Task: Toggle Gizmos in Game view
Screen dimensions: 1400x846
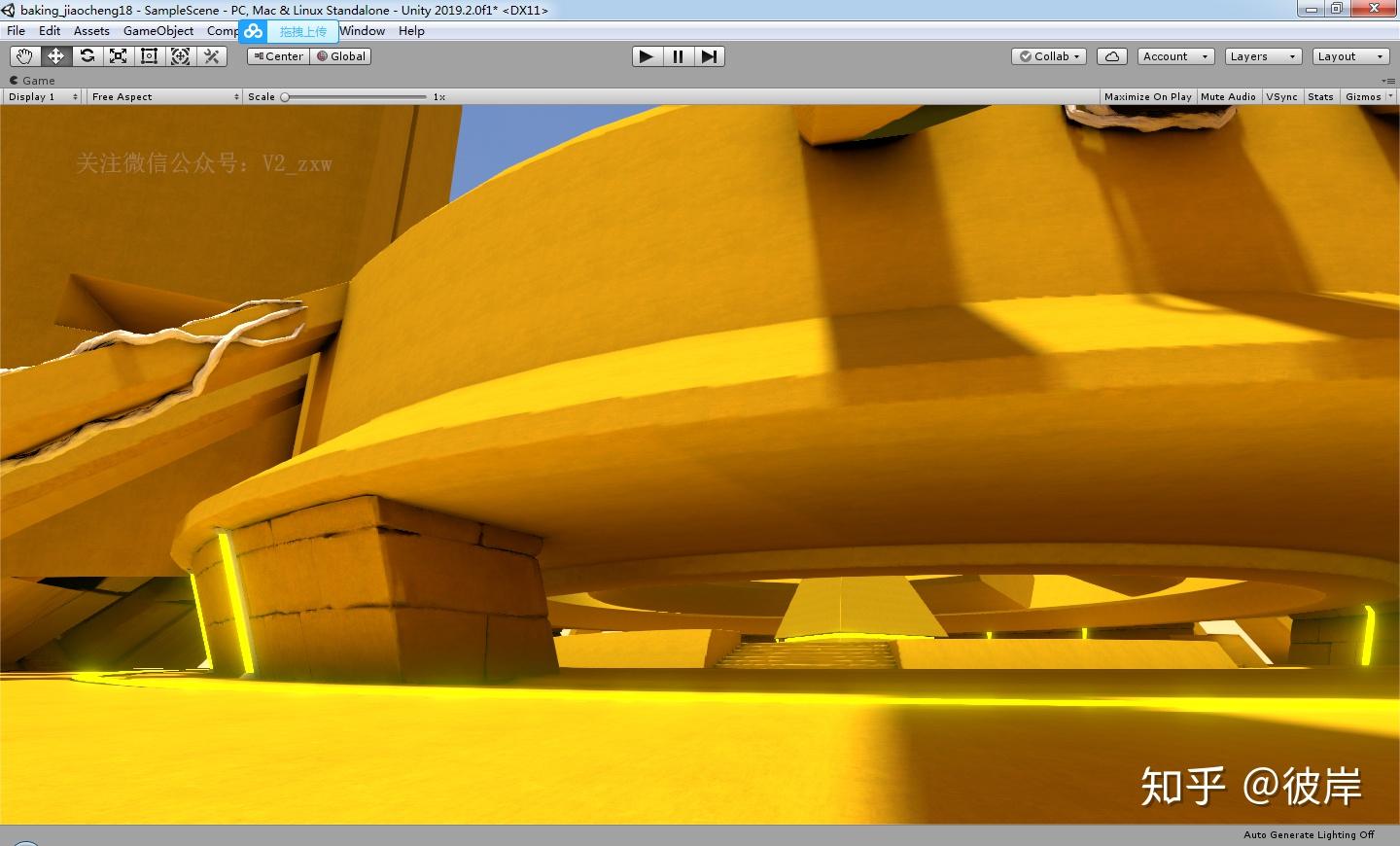Action: tap(1363, 97)
